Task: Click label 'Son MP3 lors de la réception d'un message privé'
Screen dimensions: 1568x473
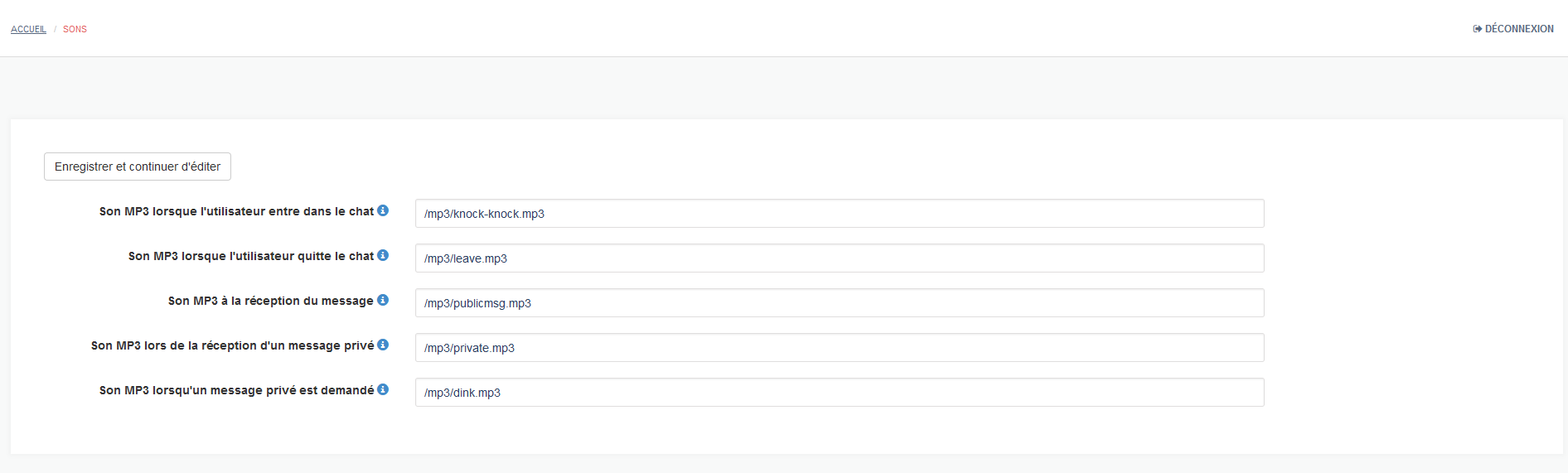Action: (x=233, y=345)
